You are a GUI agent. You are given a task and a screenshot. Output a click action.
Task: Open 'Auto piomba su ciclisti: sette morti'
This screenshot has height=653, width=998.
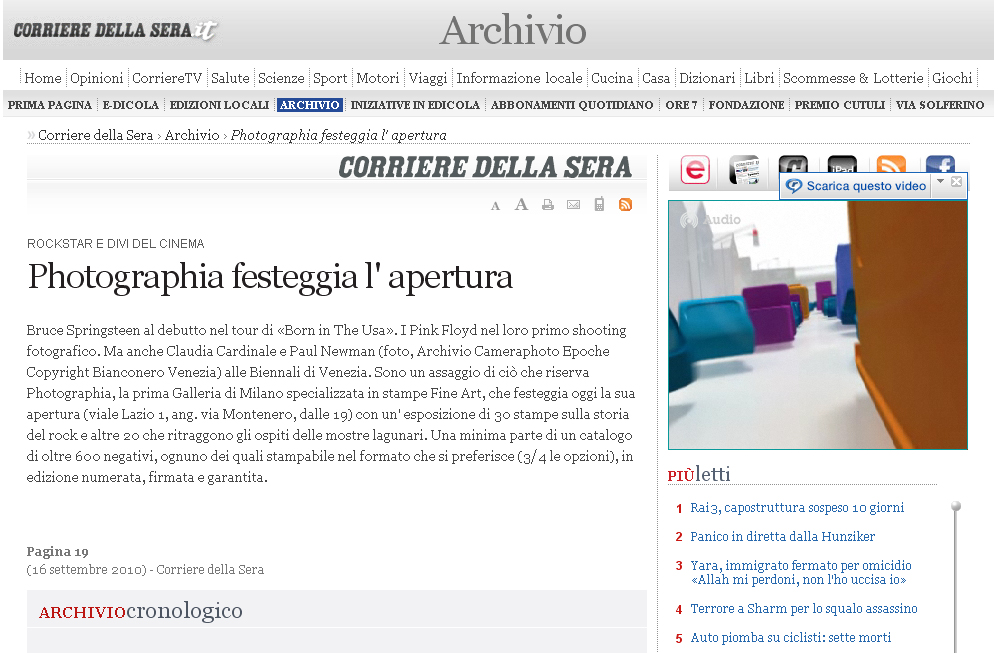791,637
